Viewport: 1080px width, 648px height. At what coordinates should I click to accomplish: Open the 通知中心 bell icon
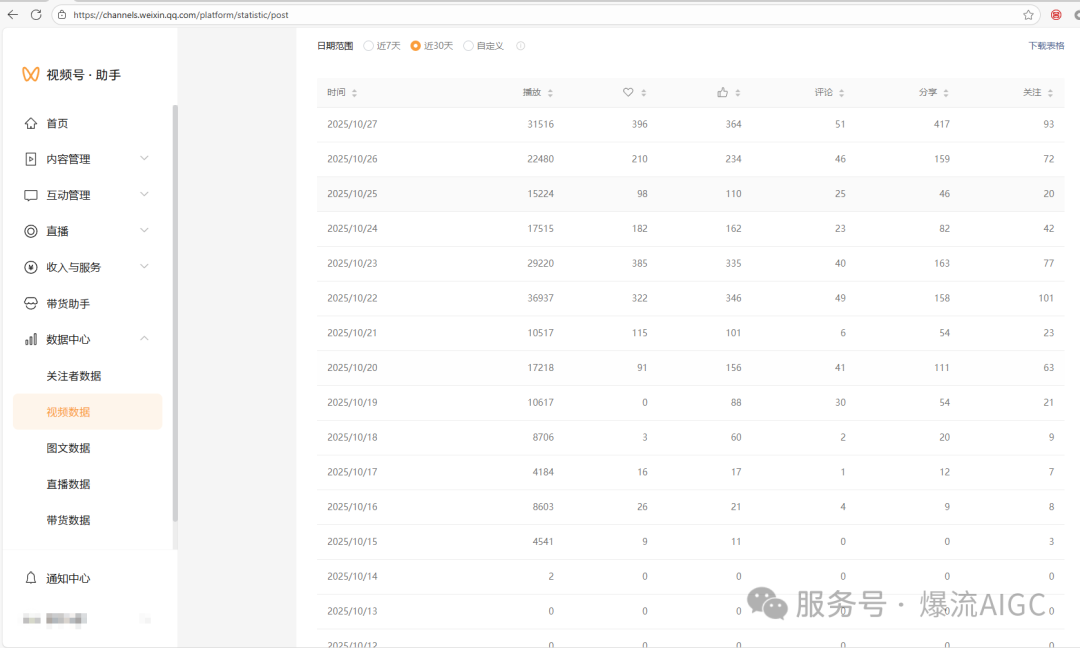[31, 578]
